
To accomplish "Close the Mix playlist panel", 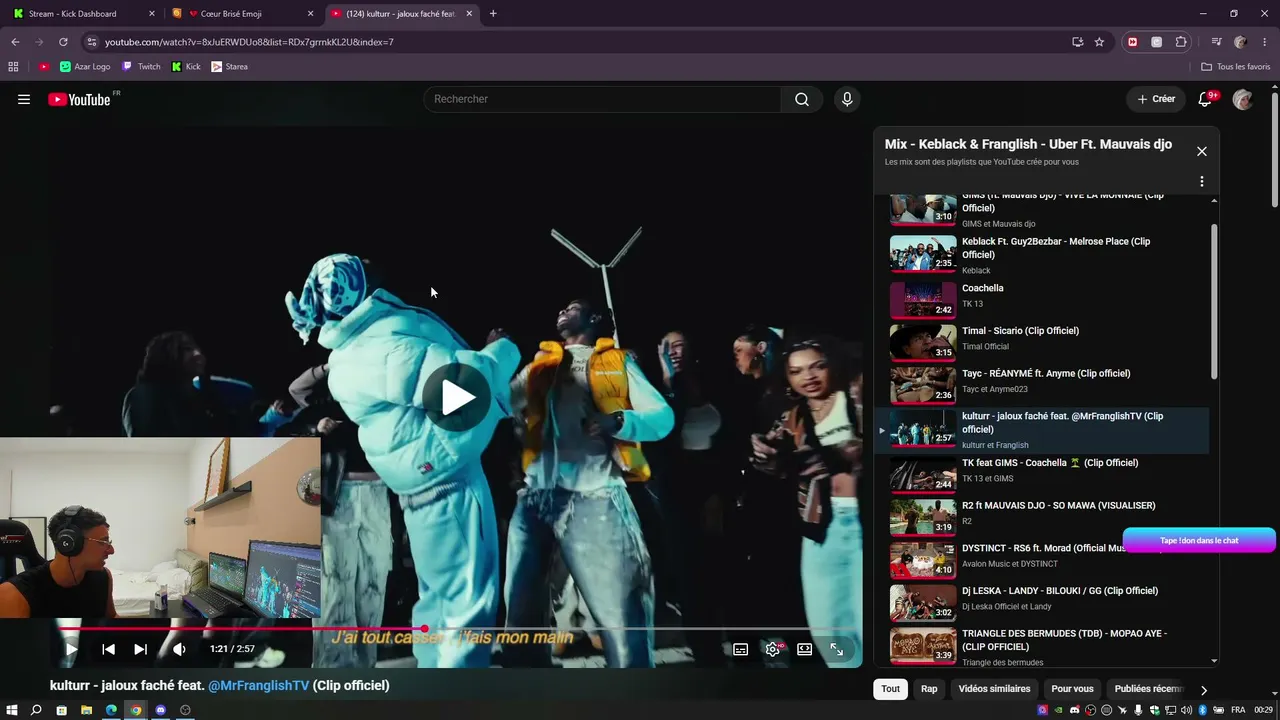I will click(x=1202, y=151).
